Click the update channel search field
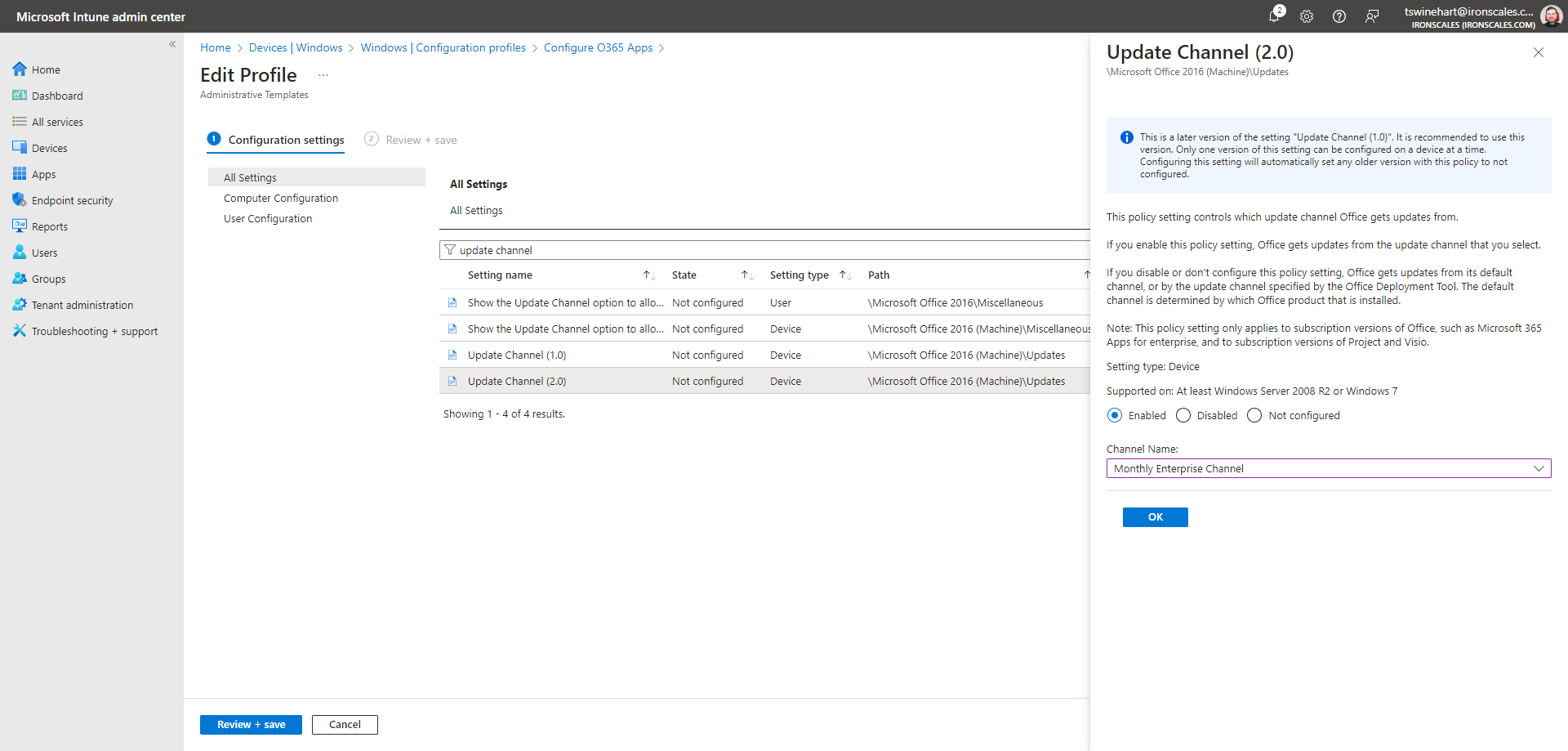This screenshot has width=1568, height=751. (572, 249)
